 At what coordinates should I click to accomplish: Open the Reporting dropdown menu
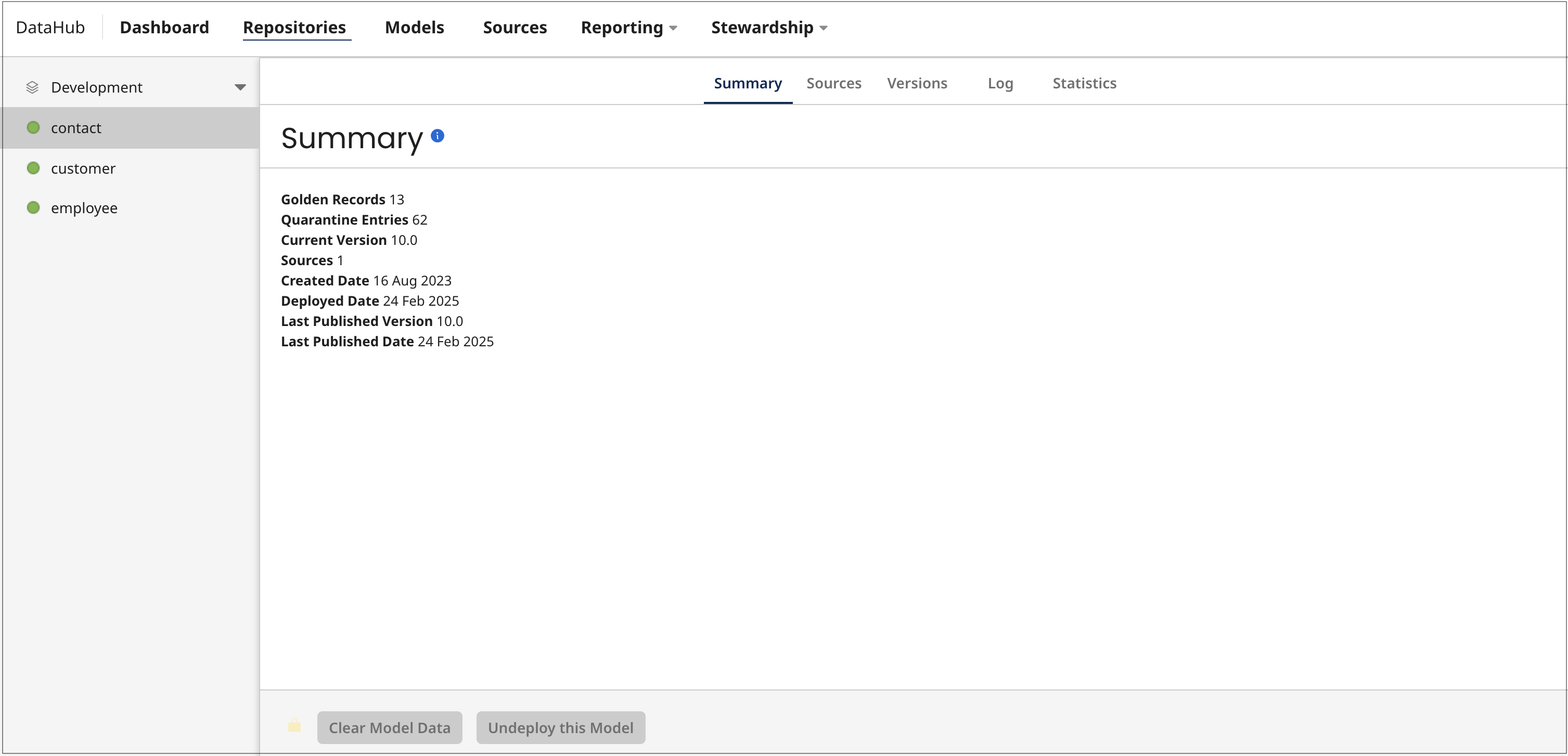pyautogui.click(x=628, y=28)
